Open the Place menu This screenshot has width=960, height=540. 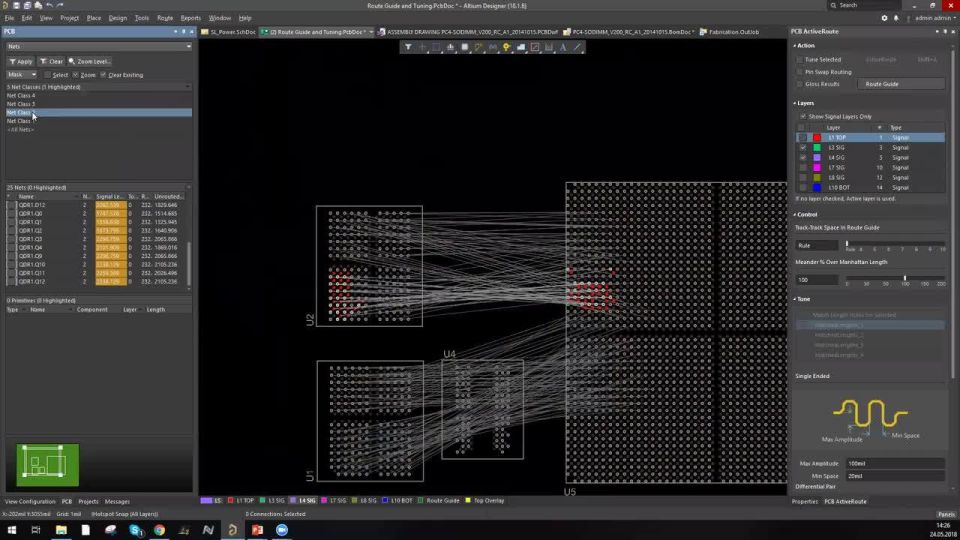tap(94, 18)
